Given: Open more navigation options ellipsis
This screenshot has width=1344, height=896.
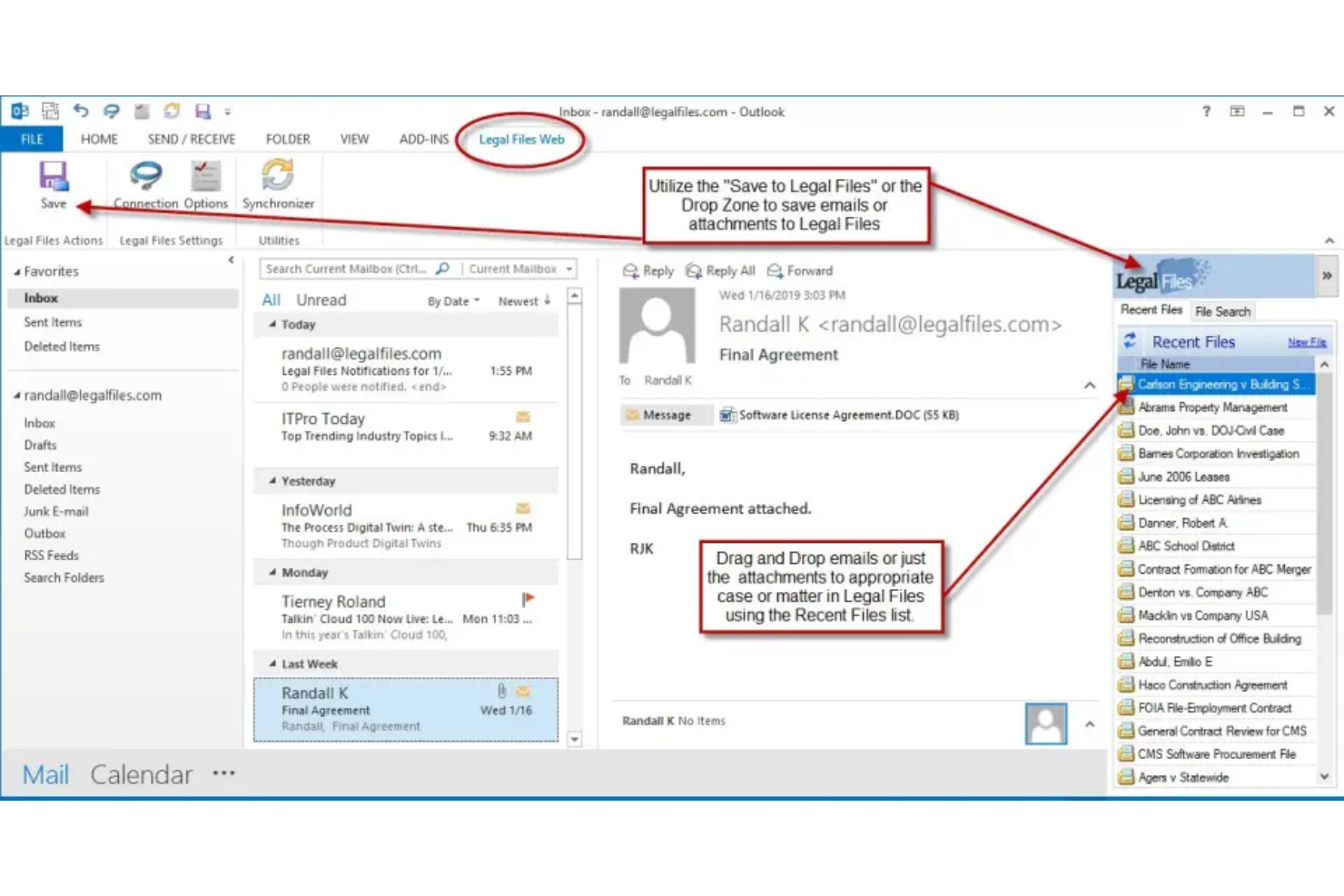Looking at the screenshot, I should [x=223, y=773].
